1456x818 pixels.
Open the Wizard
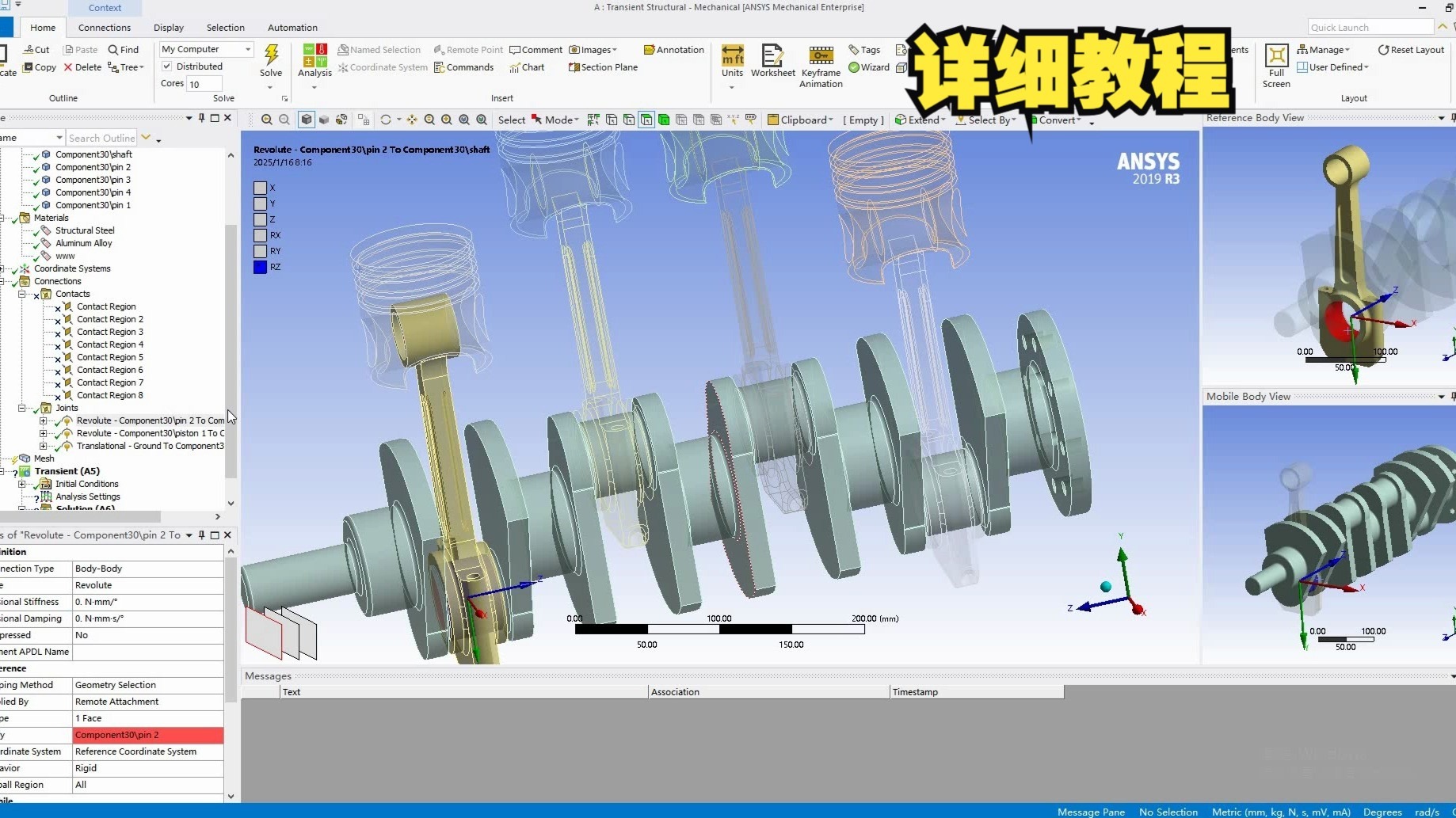pos(869,67)
